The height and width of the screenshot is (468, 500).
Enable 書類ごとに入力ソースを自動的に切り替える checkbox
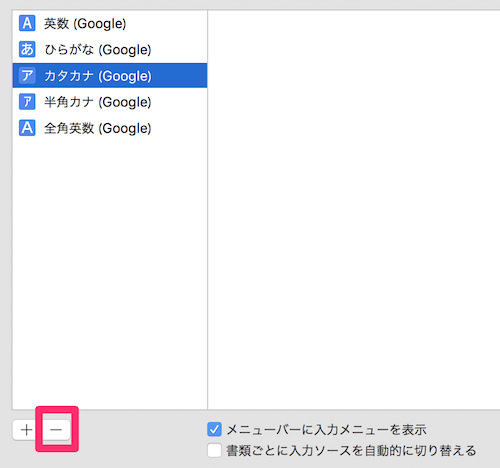[x=214, y=450]
